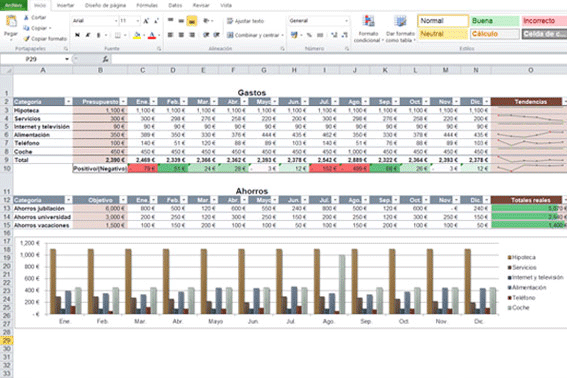
Task: Apply the yellow fill color bucket
Action: point(137,35)
